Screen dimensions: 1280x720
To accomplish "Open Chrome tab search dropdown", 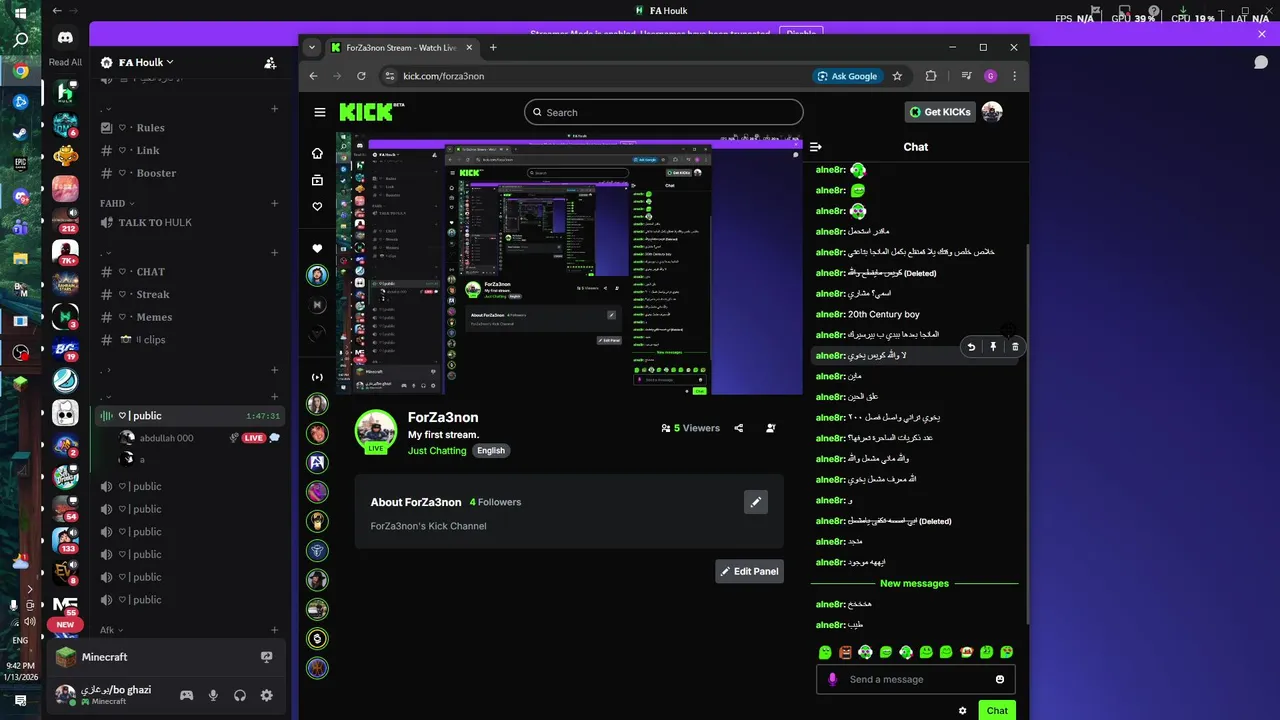I will 312,47.
